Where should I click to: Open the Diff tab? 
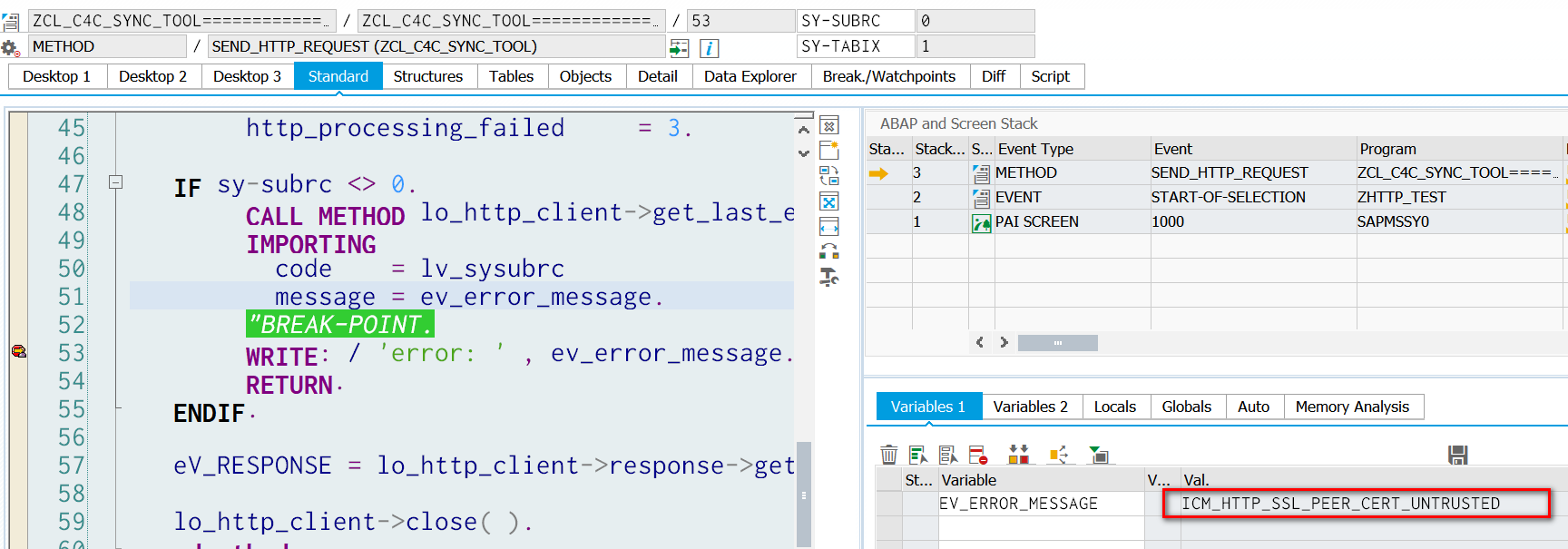994,76
